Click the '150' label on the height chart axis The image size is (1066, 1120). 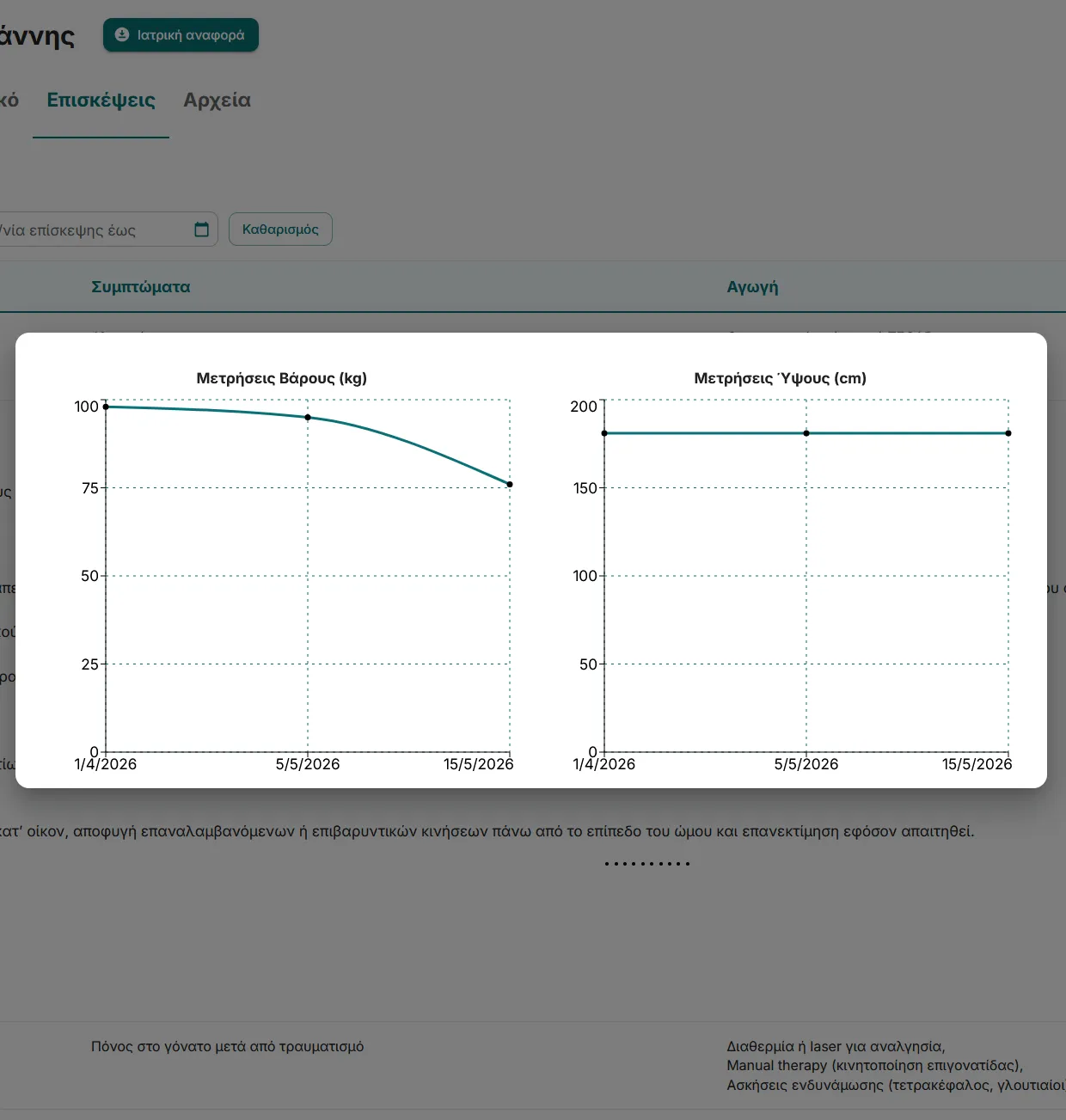click(585, 488)
